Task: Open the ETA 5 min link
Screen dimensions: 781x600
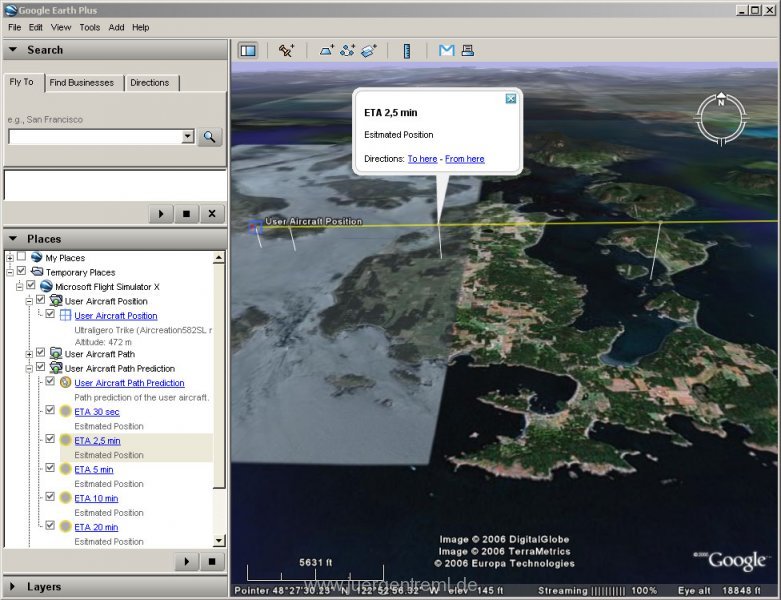Action: click(94, 470)
